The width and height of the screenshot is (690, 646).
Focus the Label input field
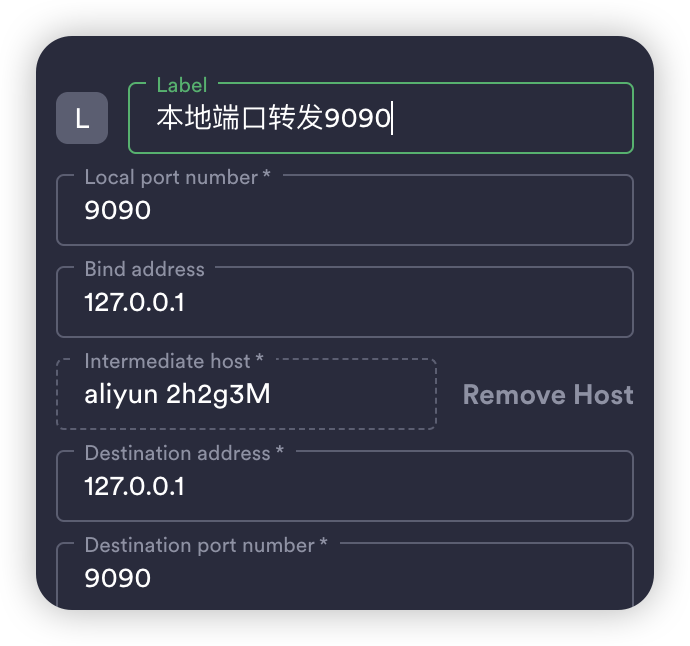coord(381,118)
